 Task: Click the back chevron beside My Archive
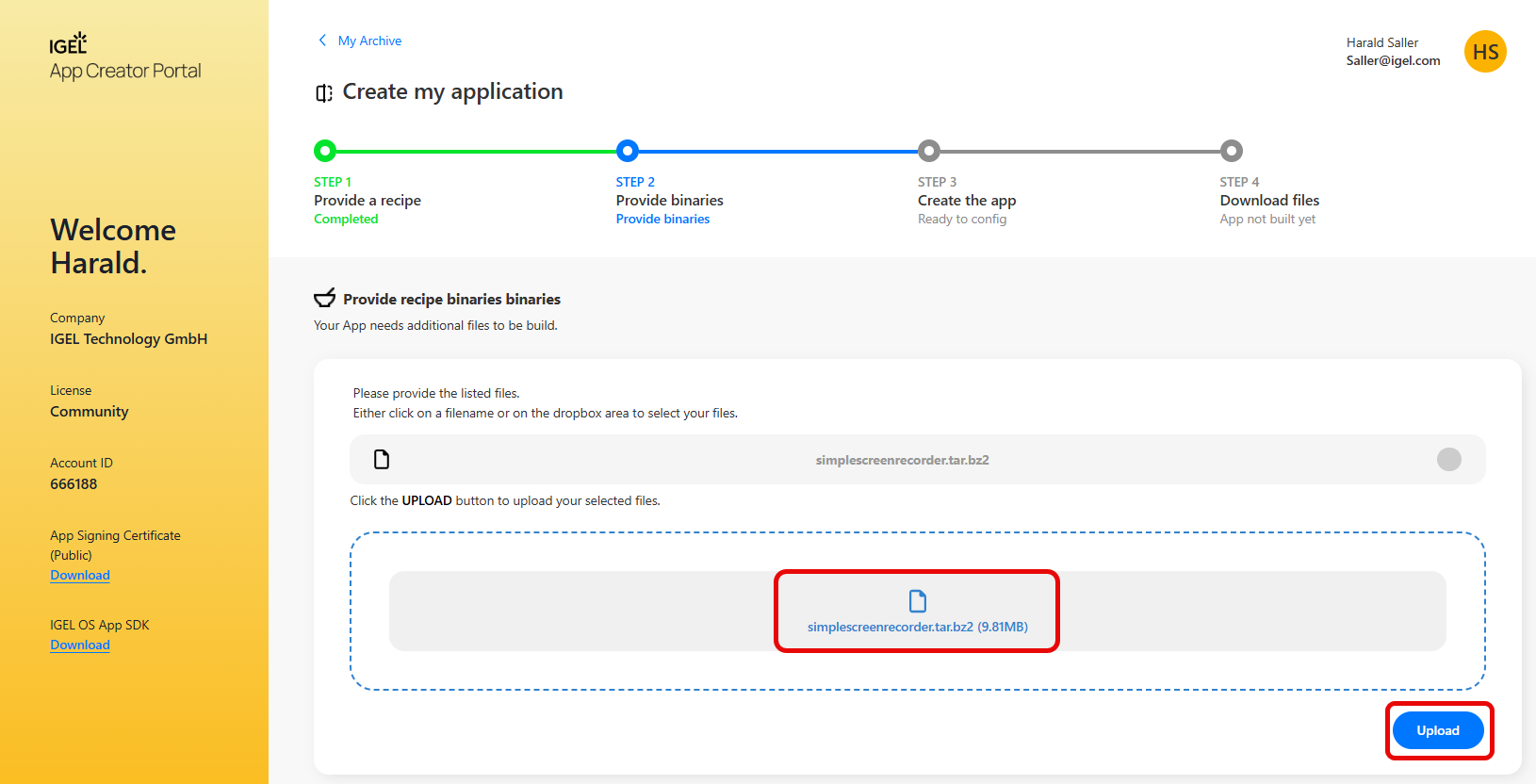tap(322, 41)
